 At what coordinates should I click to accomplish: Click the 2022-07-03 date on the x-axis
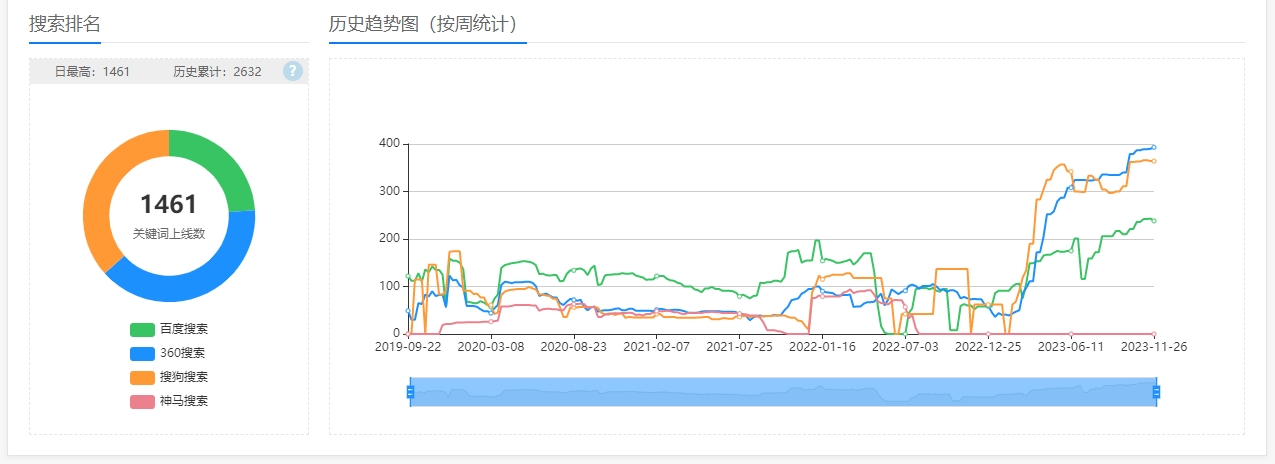(905, 347)
